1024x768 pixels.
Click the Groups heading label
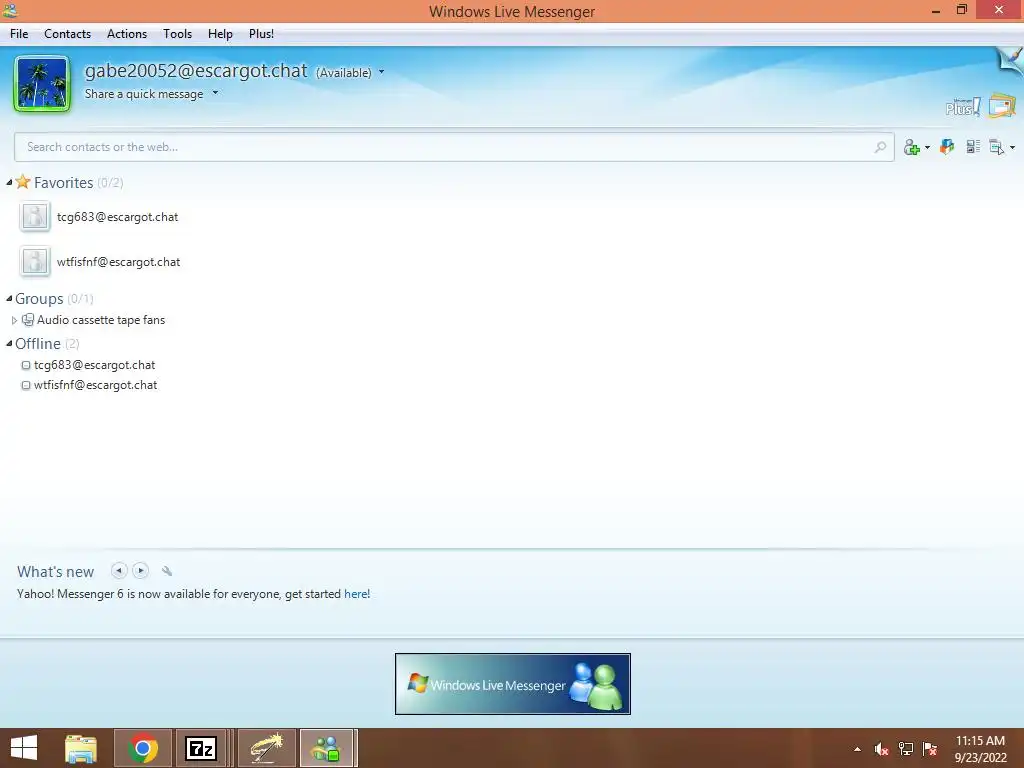click(x=39, y=298)
